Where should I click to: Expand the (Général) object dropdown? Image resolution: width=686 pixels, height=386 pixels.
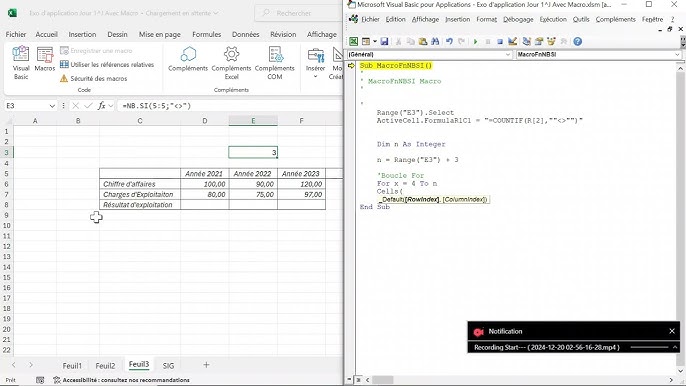tap(508, 55)
